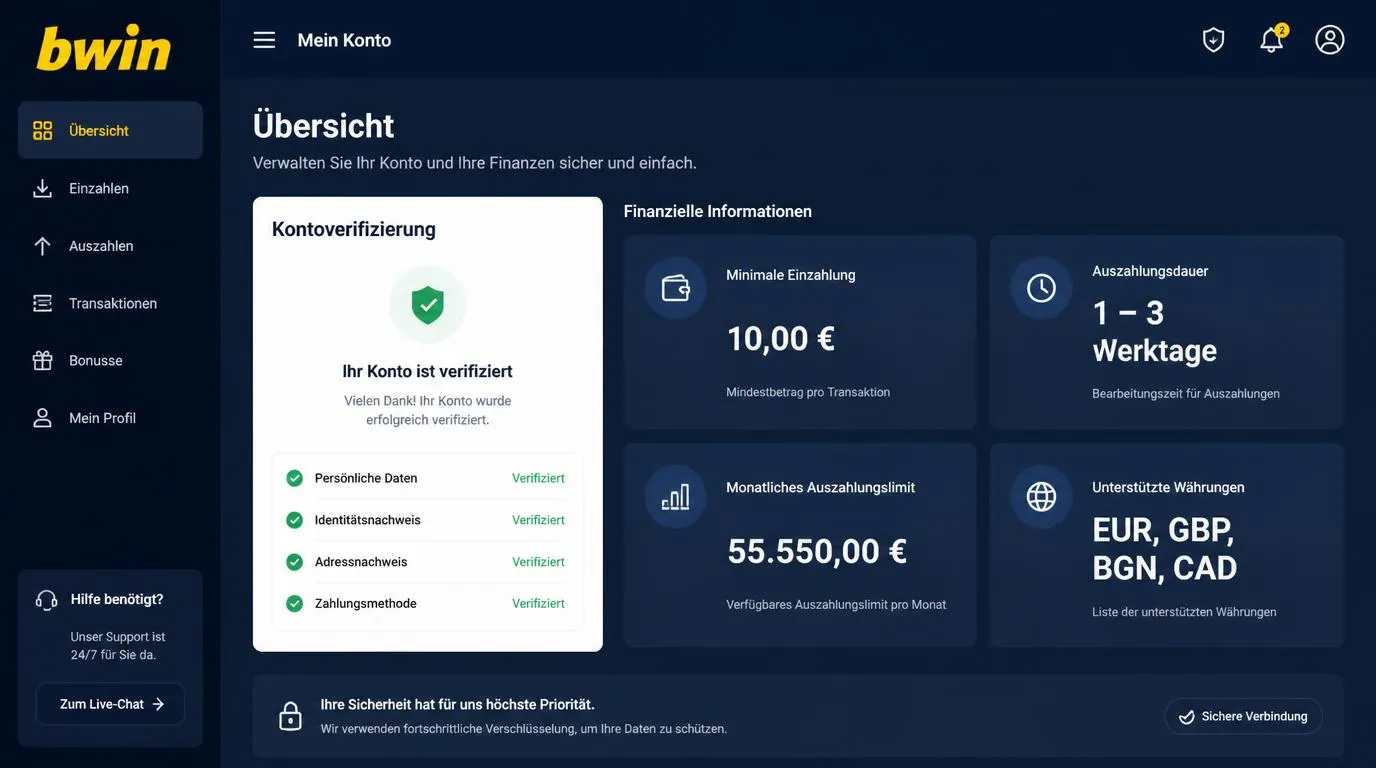Click the headset icon beside Hilfe benötigt
This screenshot has height=768, width=1376.
(x=46, y=600)
